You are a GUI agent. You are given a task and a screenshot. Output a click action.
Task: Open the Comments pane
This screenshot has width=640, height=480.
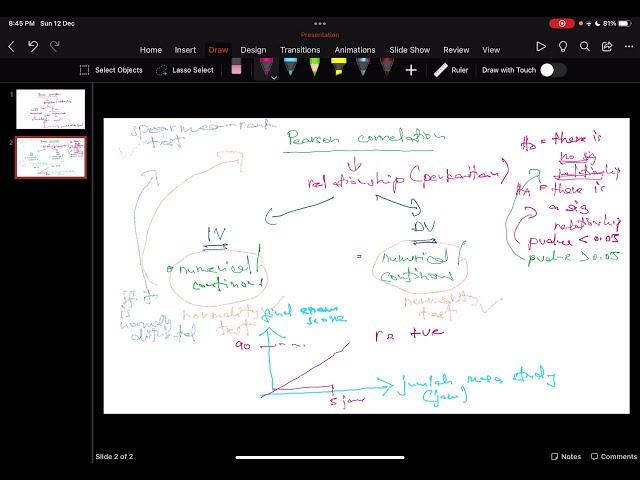[613, 456]
